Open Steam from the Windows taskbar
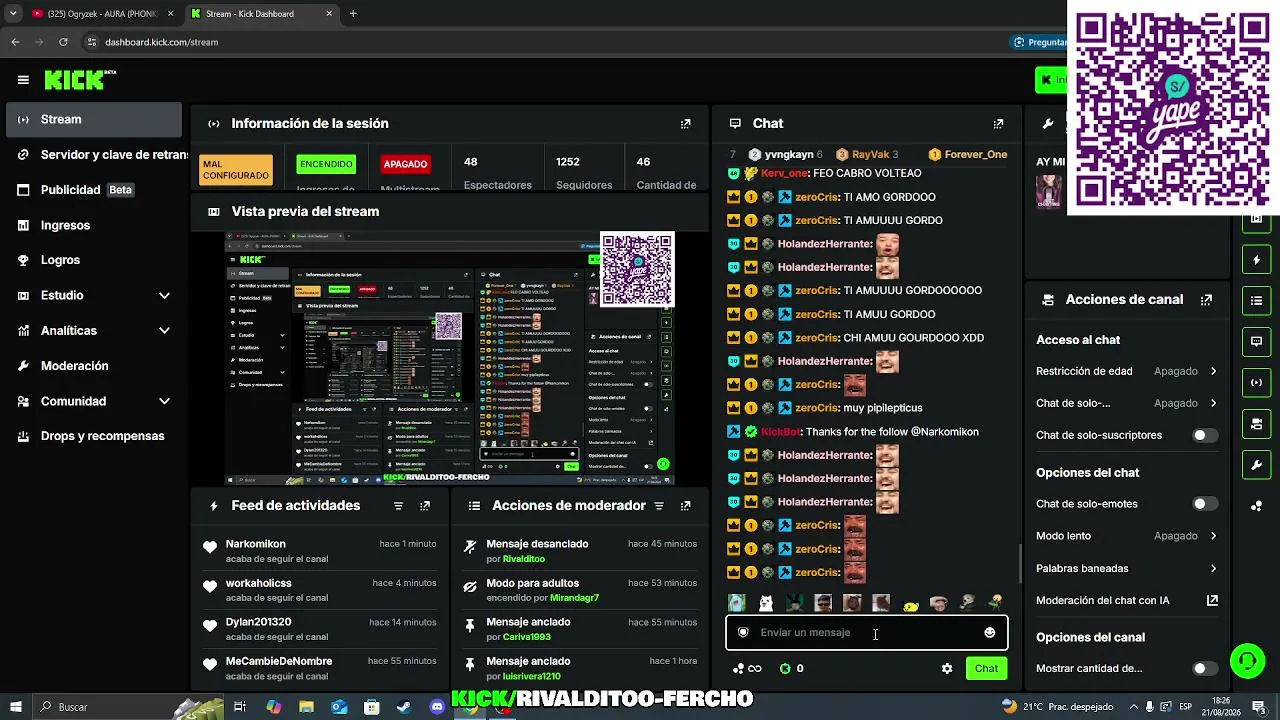Screen dimensions: 1280x720 [x=404, y=707]
